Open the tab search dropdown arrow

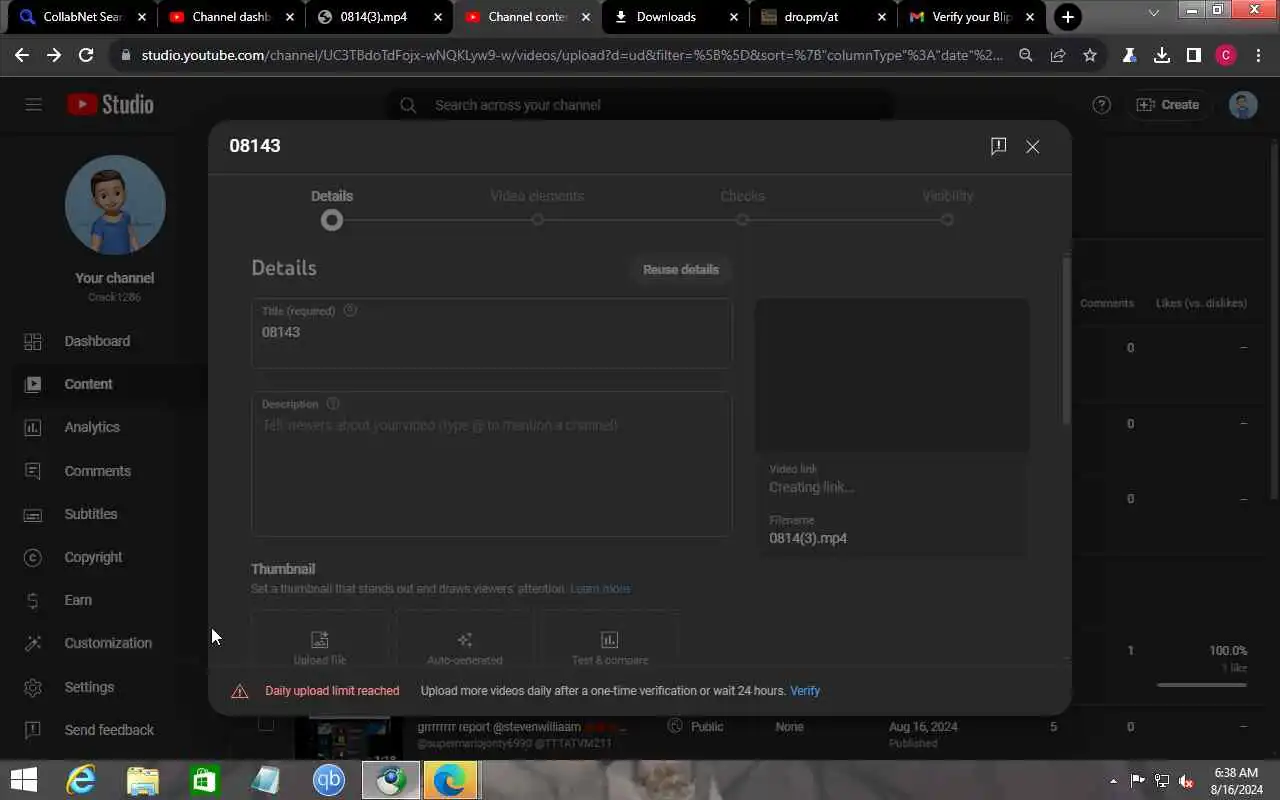point(1154,13)
